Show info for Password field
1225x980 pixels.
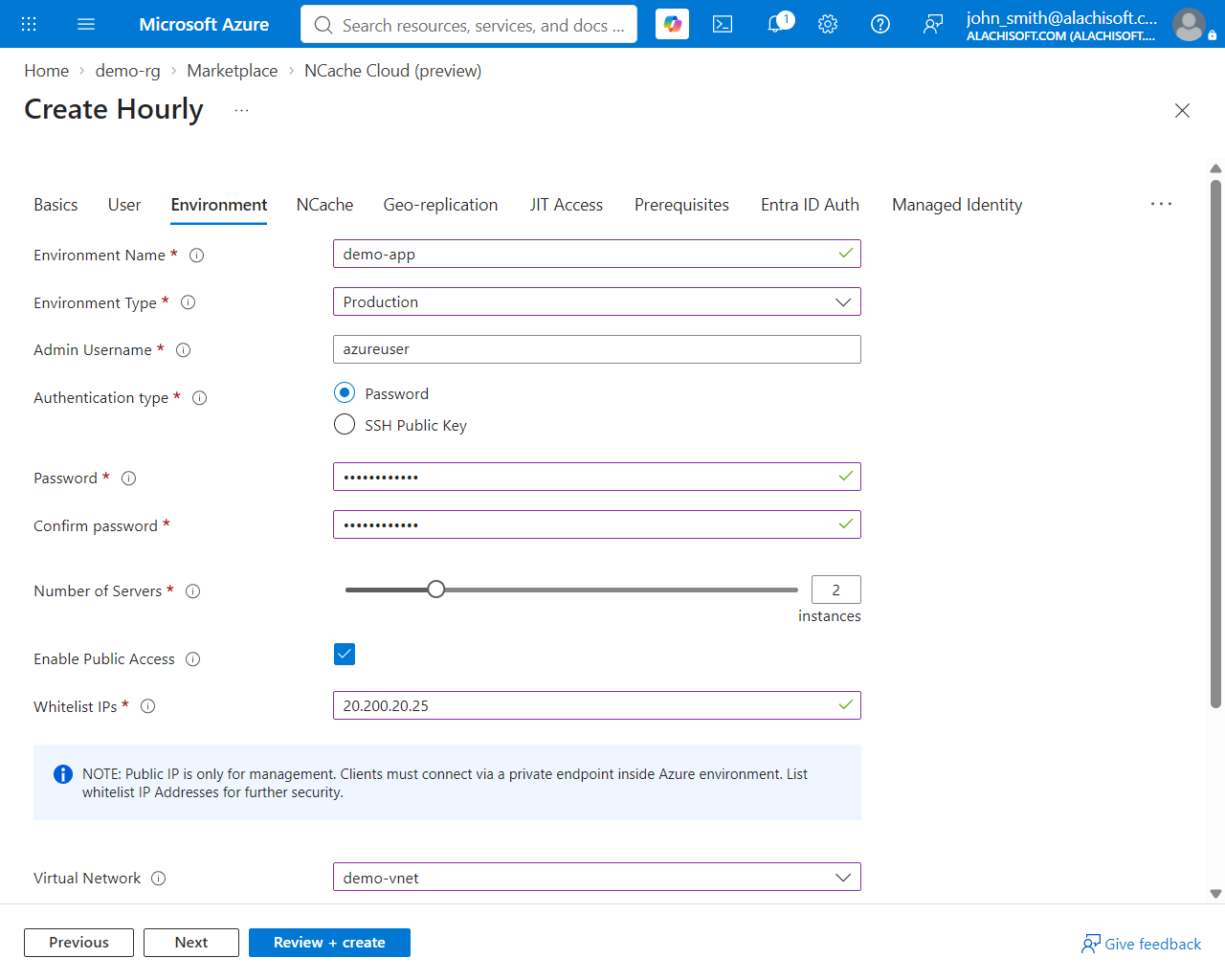pyautogui.click(x=128, y=479)
